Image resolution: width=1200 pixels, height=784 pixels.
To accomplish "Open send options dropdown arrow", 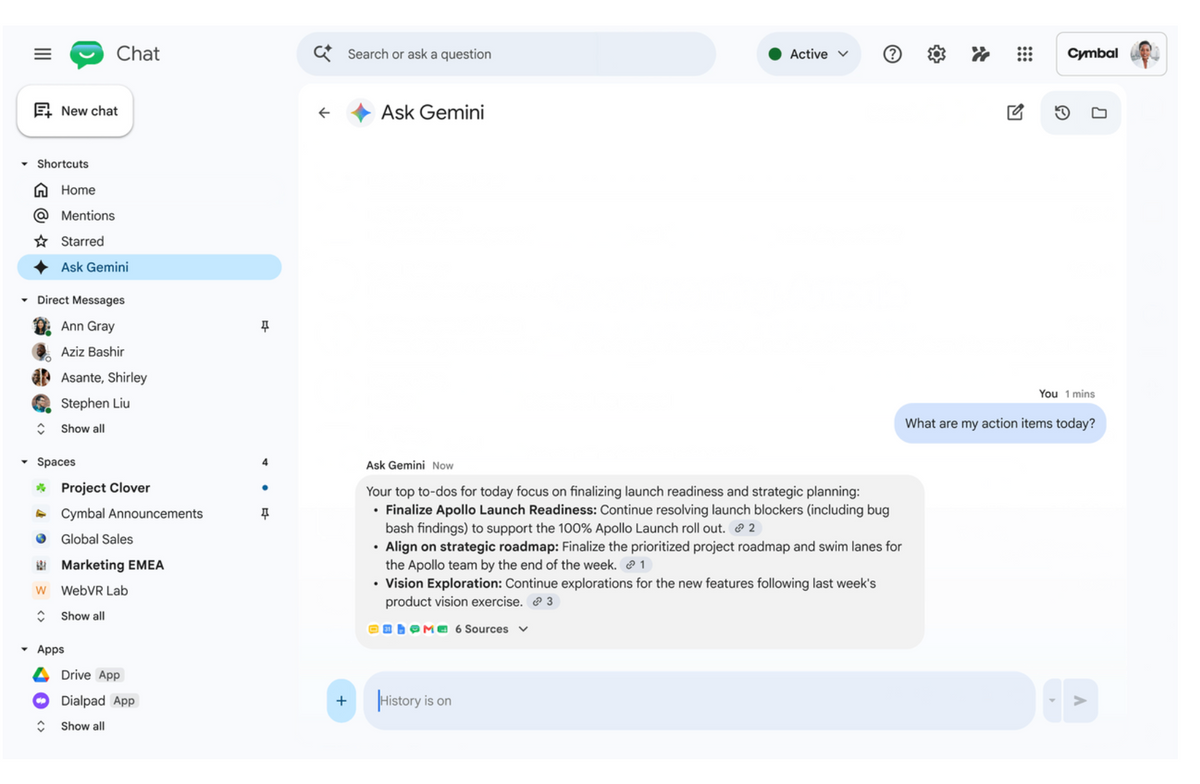I will pyautogui.click(x=1052, y=701).
